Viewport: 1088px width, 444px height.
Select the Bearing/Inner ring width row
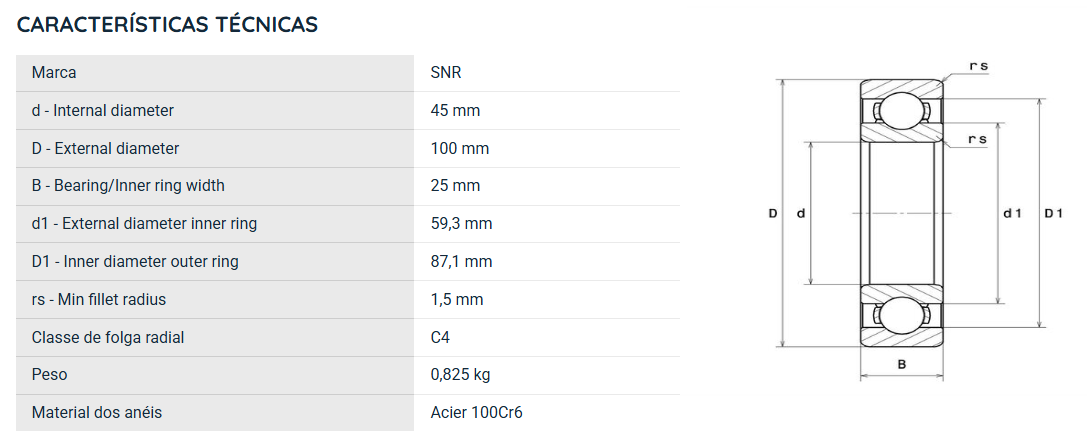click(x=348, y=186)
